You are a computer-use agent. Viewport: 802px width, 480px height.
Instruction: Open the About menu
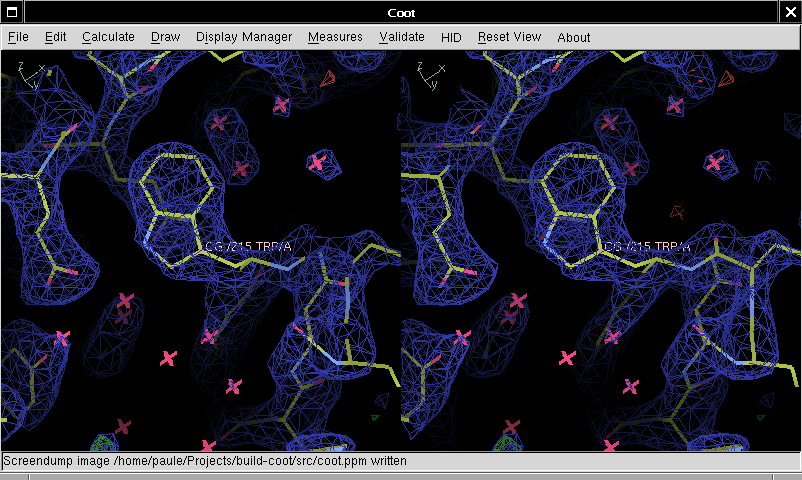[x=574, y=37]
